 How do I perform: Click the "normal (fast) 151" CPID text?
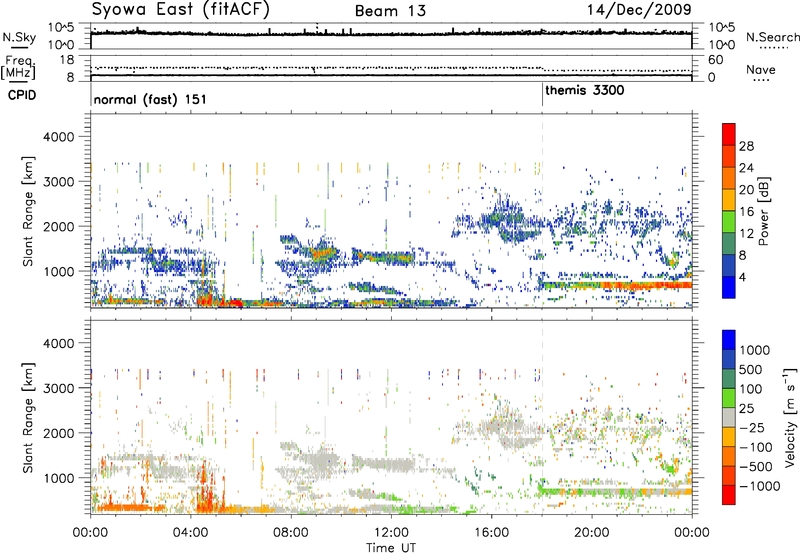point(150,99)
